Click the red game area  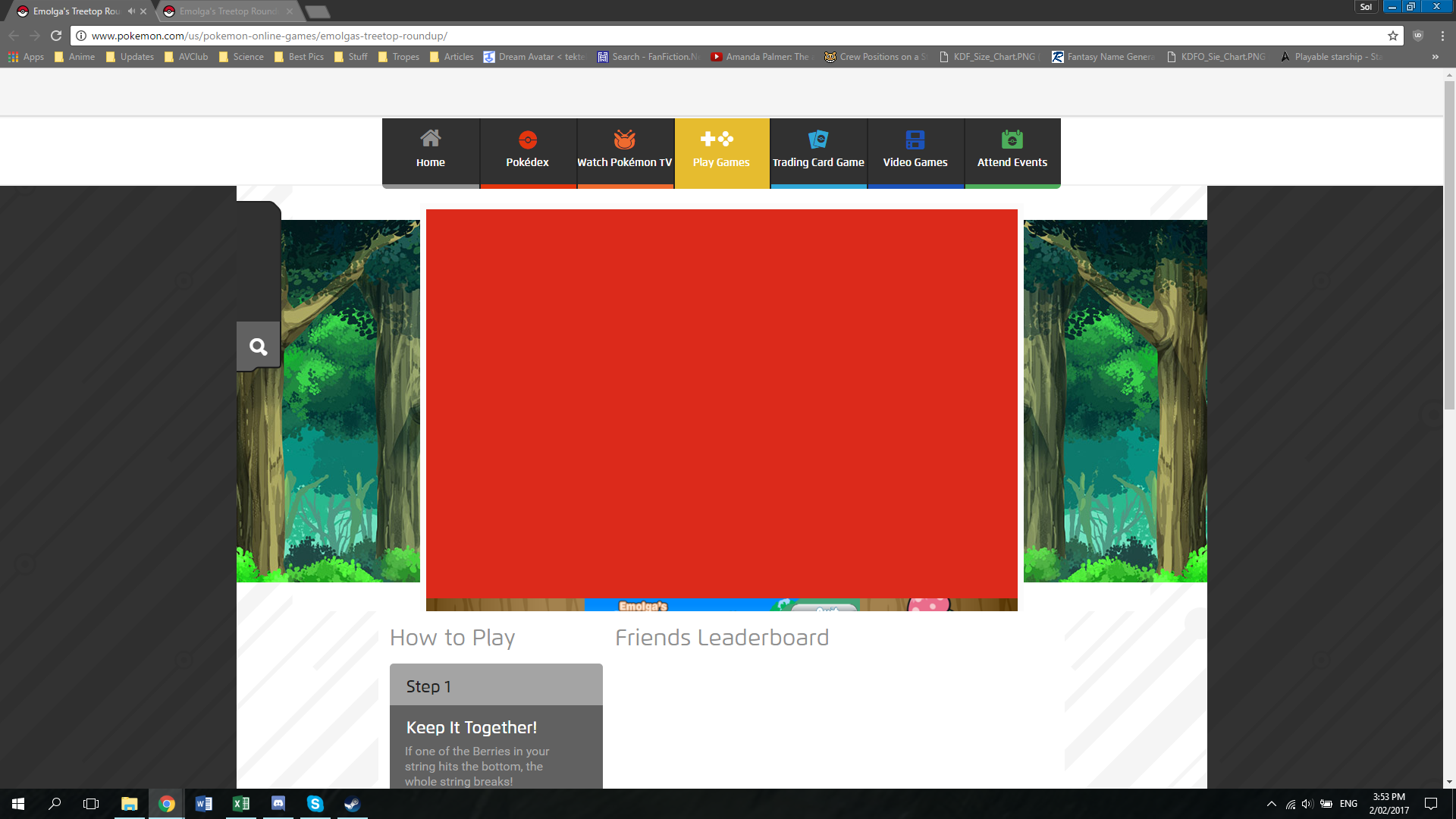tap(721, 403)
